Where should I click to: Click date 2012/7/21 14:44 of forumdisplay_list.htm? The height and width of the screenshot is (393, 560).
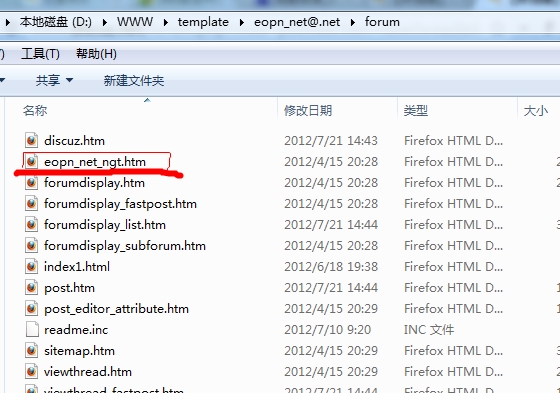point(331,225)
